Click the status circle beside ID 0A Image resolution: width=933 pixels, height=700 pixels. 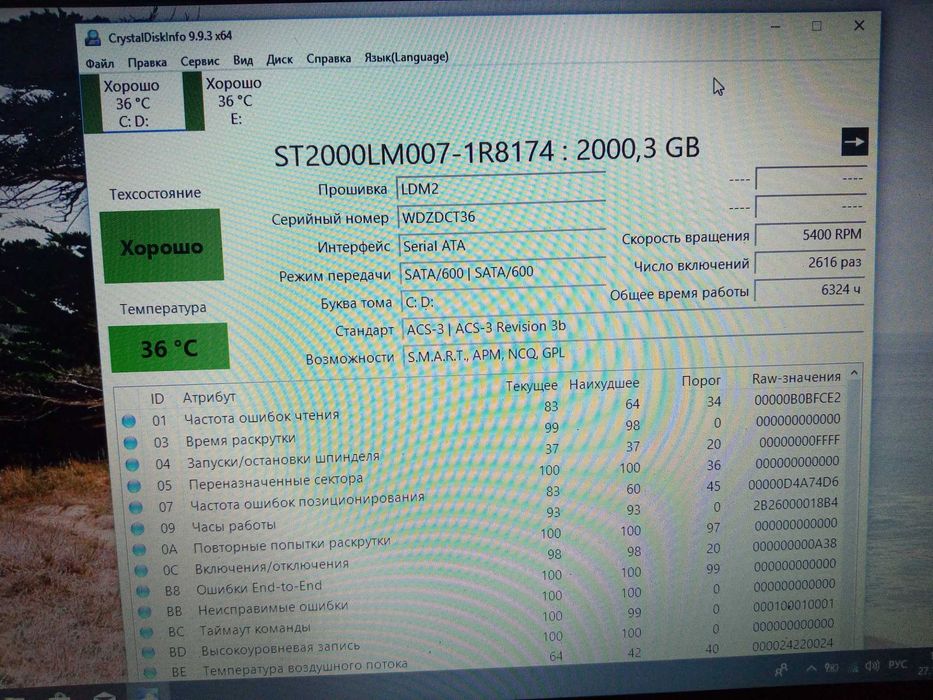139,550
